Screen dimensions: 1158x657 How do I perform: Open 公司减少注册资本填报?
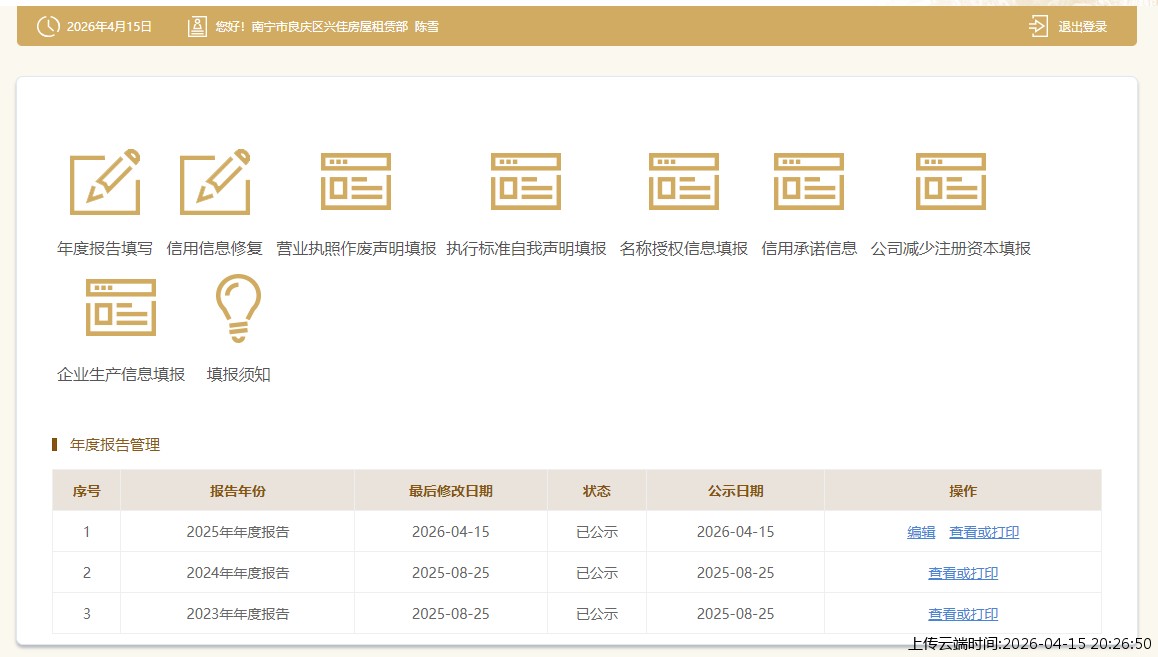pyautogui.click(x=952, y=182)
